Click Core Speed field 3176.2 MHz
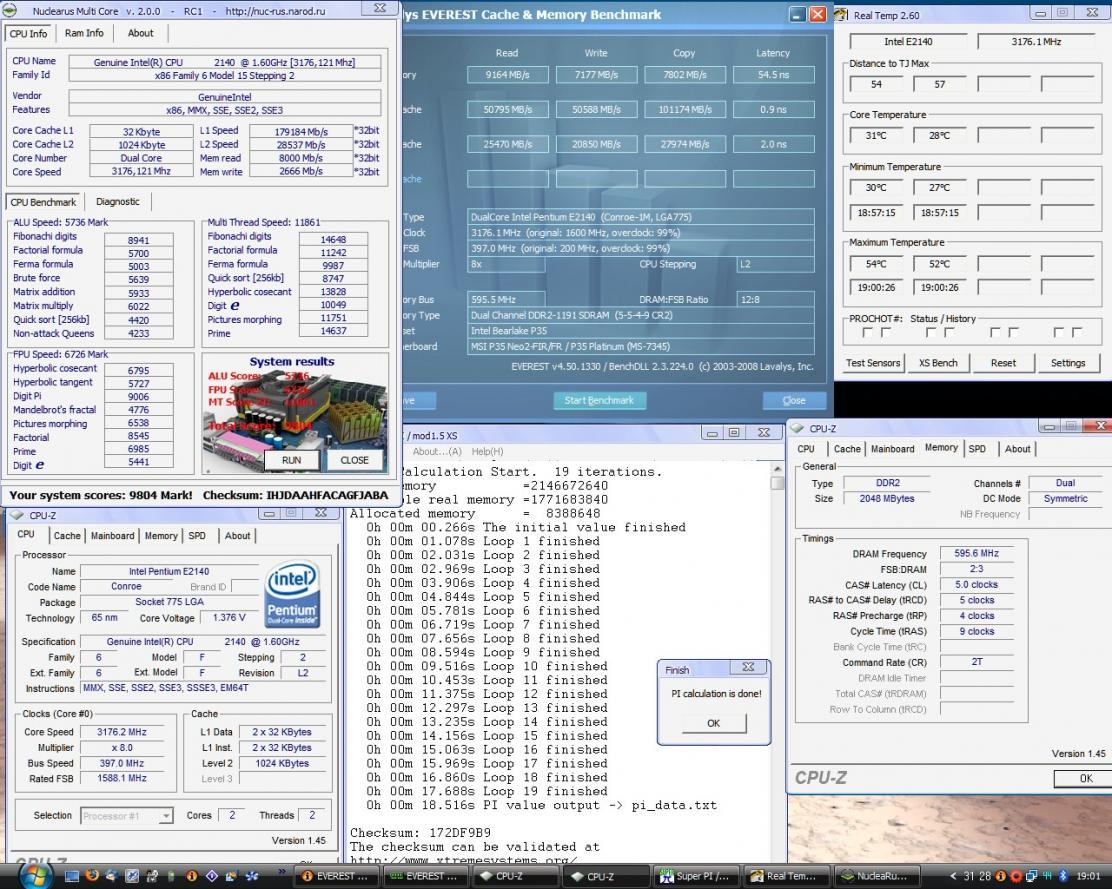 122,732
